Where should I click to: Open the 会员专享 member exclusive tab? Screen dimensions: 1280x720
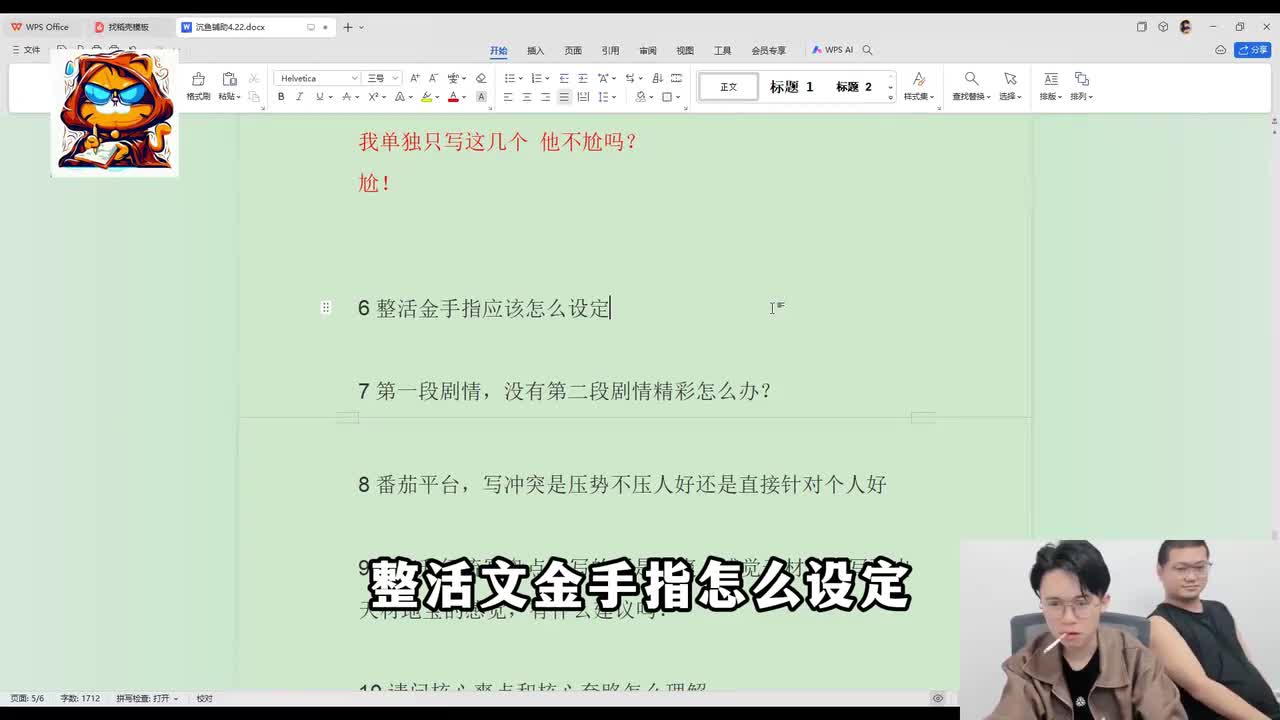coord(769,50)
